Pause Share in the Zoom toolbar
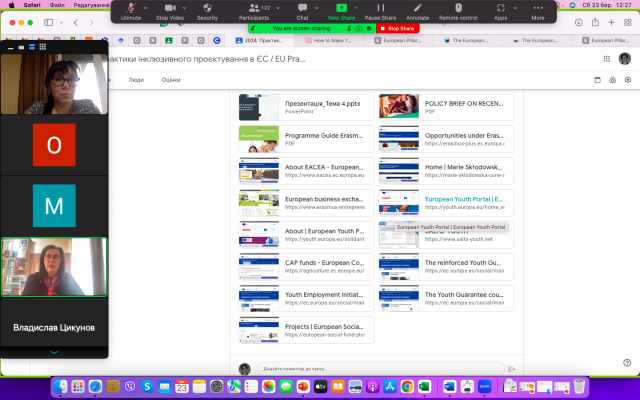 (x=380, y=12)
